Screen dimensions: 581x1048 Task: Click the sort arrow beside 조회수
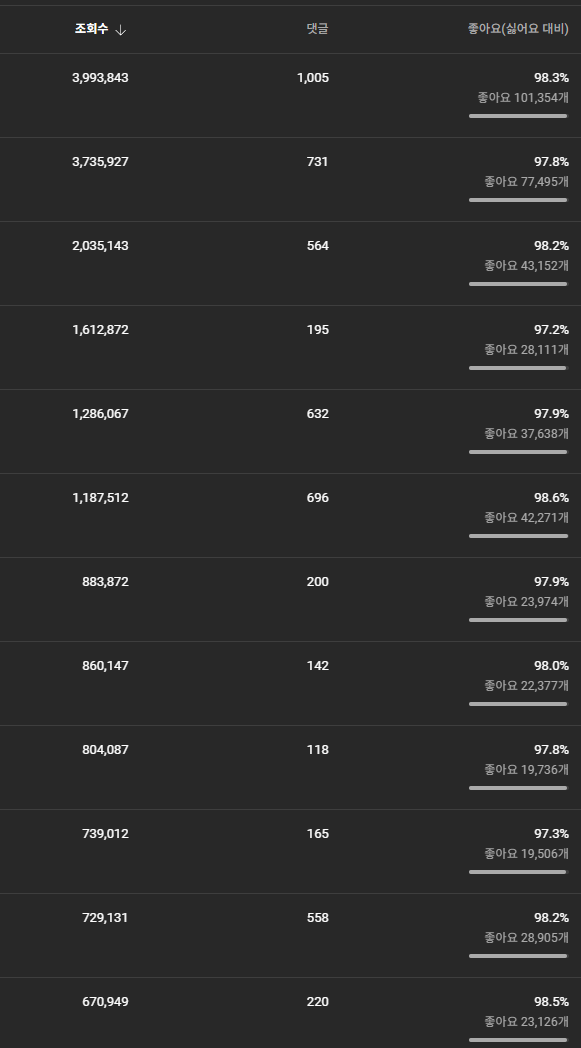[x=120, y=29]
